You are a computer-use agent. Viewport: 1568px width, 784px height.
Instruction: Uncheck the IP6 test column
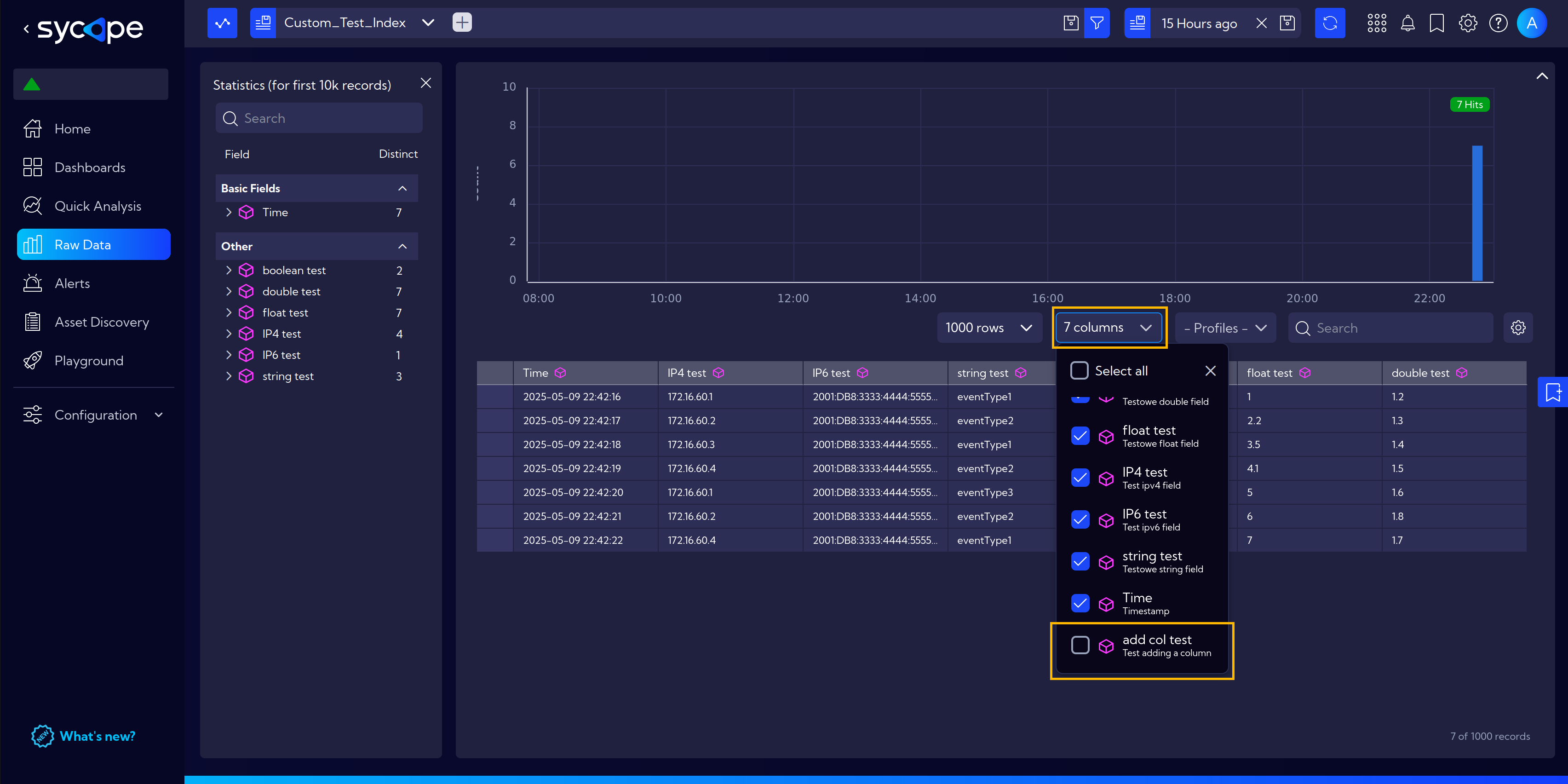1080,520
